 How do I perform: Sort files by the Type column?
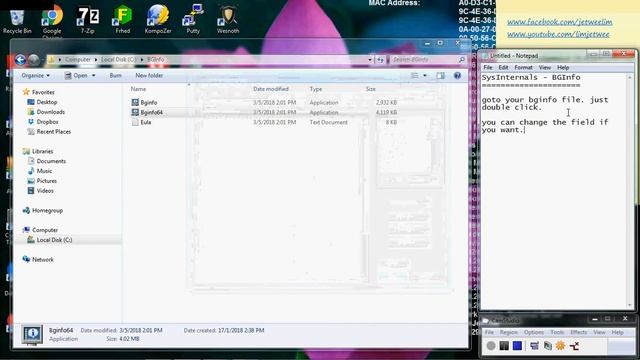click(x=316, y=89)
